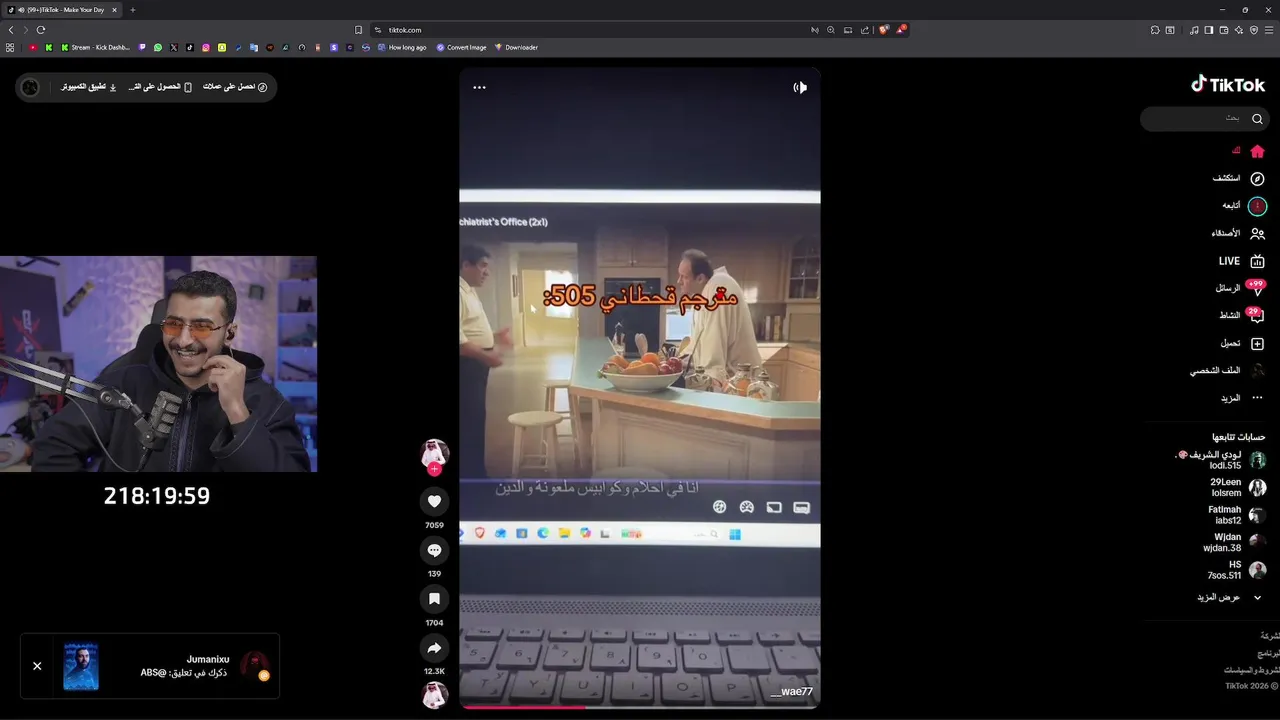The width and height of the screenshot is (1280, 720).
Task: Open Brave Rewards triangle icon
Action: pyautogui.click(x=900, y=30)
